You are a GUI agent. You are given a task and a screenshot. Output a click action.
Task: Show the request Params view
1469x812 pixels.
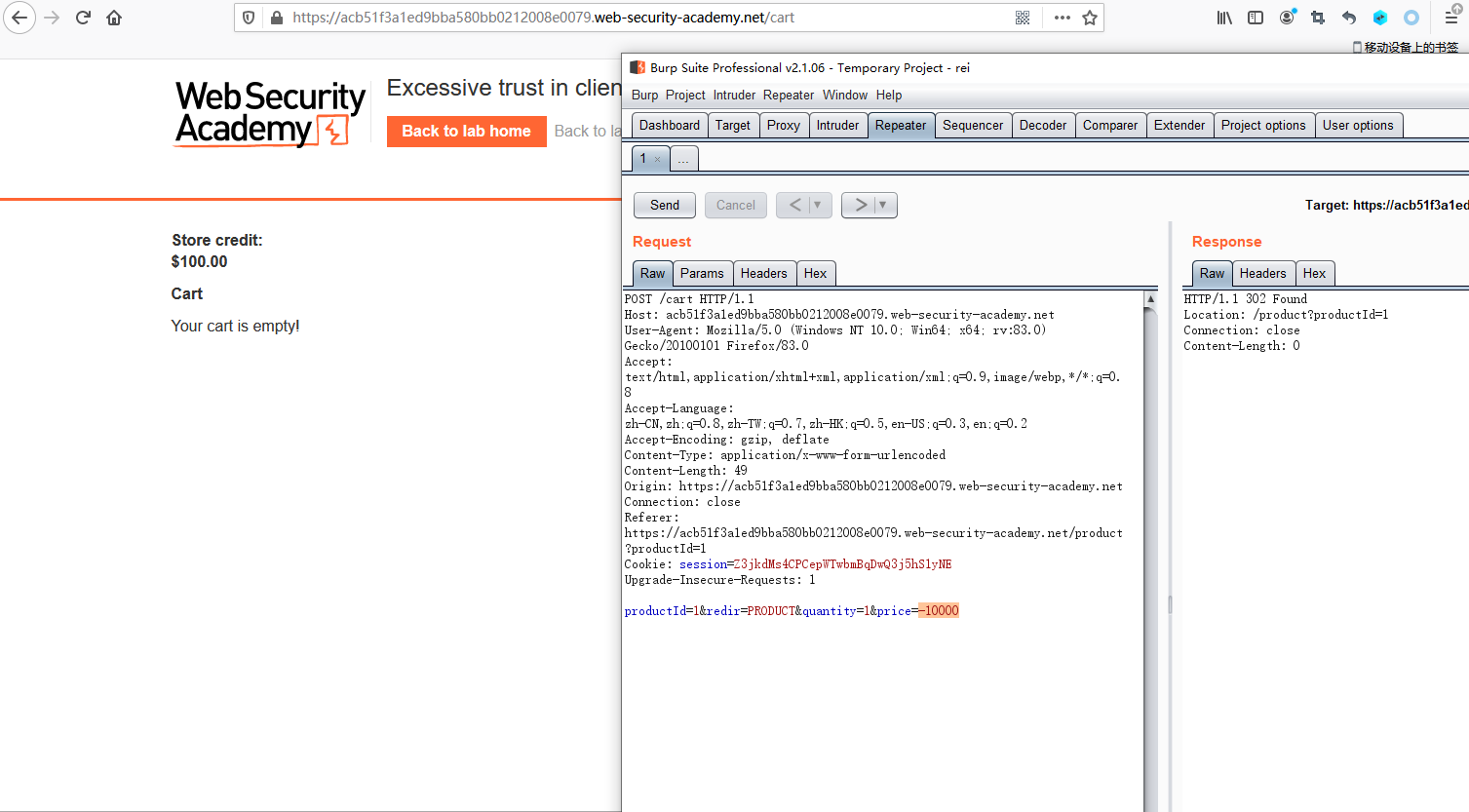702,274
